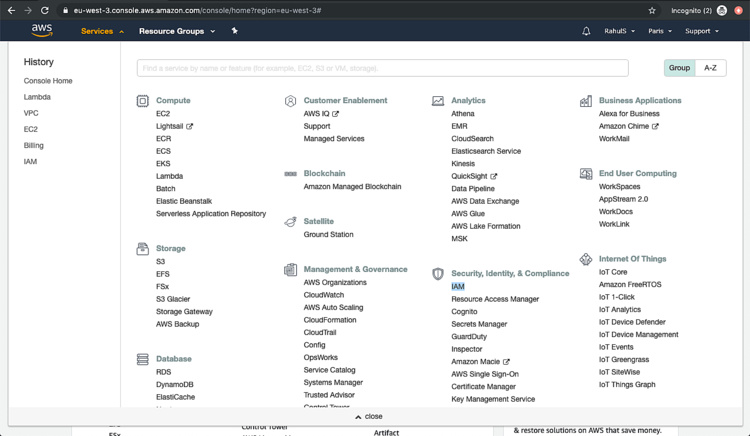The height and width of the screenshot is (436, 750).
Task: Click the pin shortcut icon in navbar
Action: click(x=235, y=31)
